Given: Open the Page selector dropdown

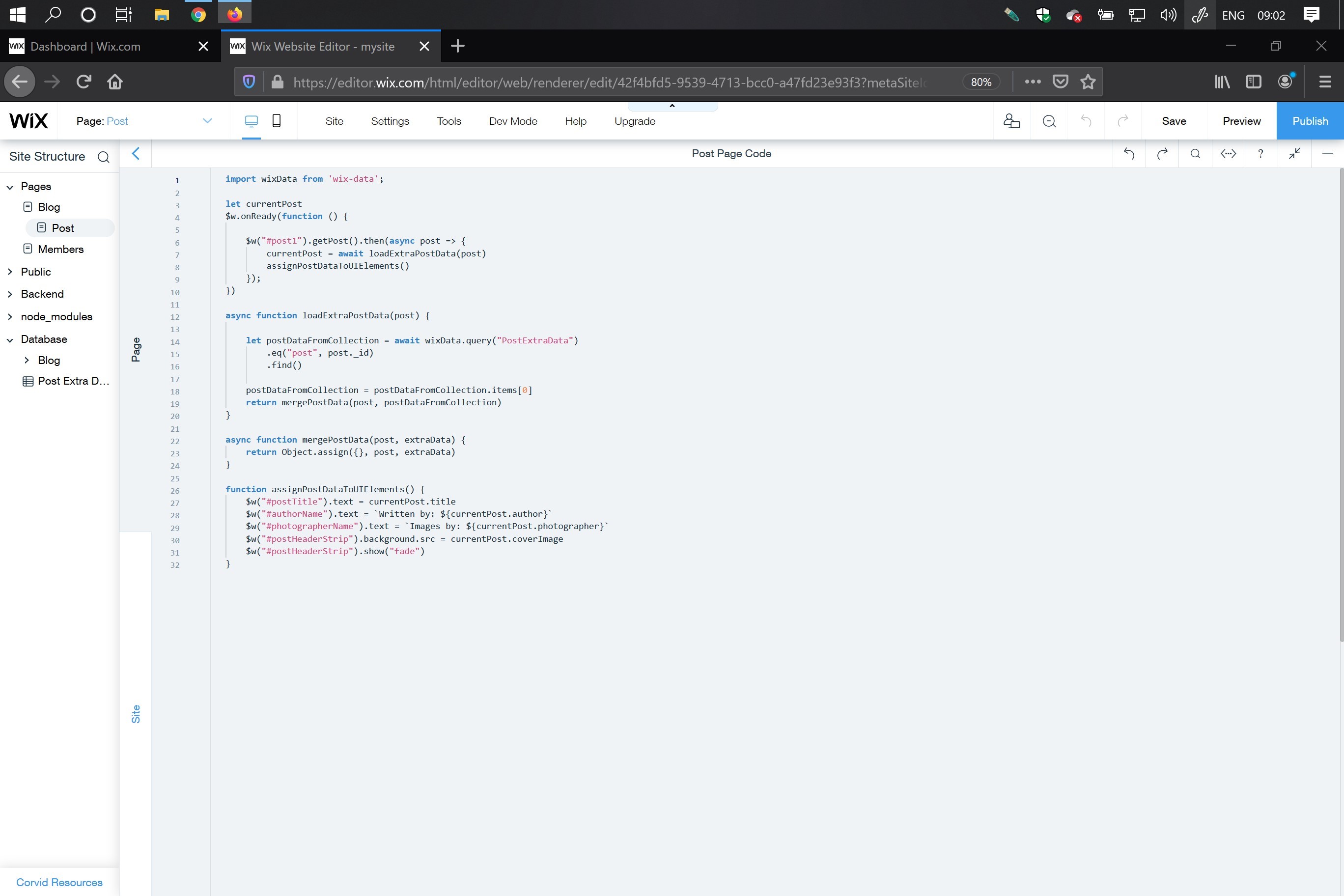Looking at the screenshot, I should point(207,120).
